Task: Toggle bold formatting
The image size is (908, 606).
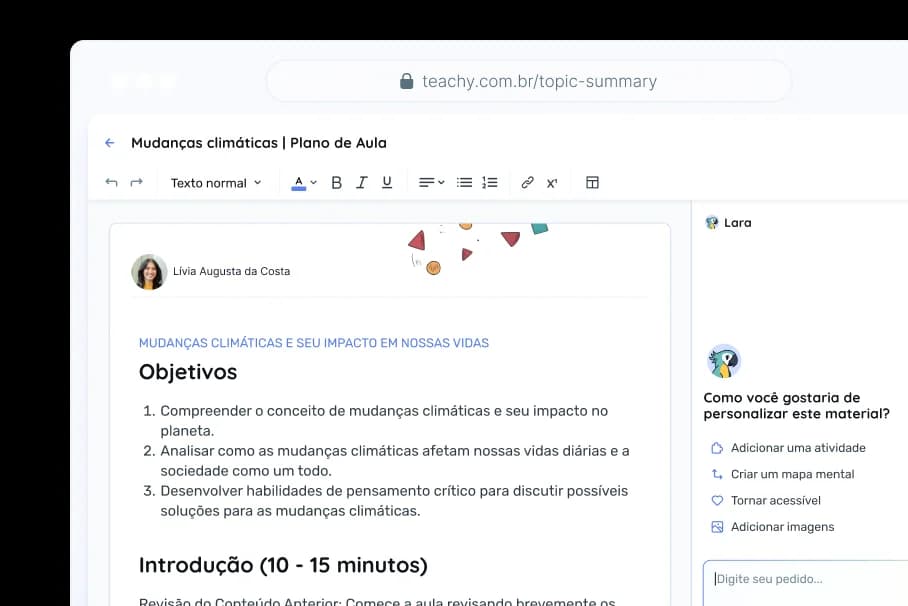Action: [x=336, y=182]
